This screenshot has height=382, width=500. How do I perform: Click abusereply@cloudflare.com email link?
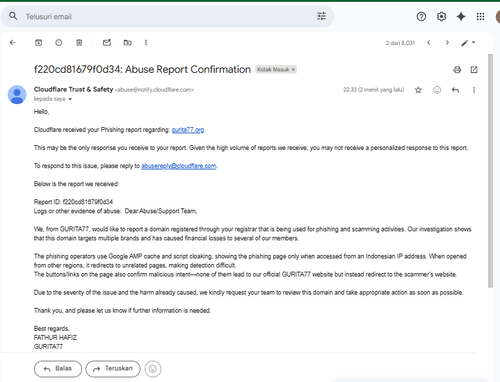click(x=179, y=166)
